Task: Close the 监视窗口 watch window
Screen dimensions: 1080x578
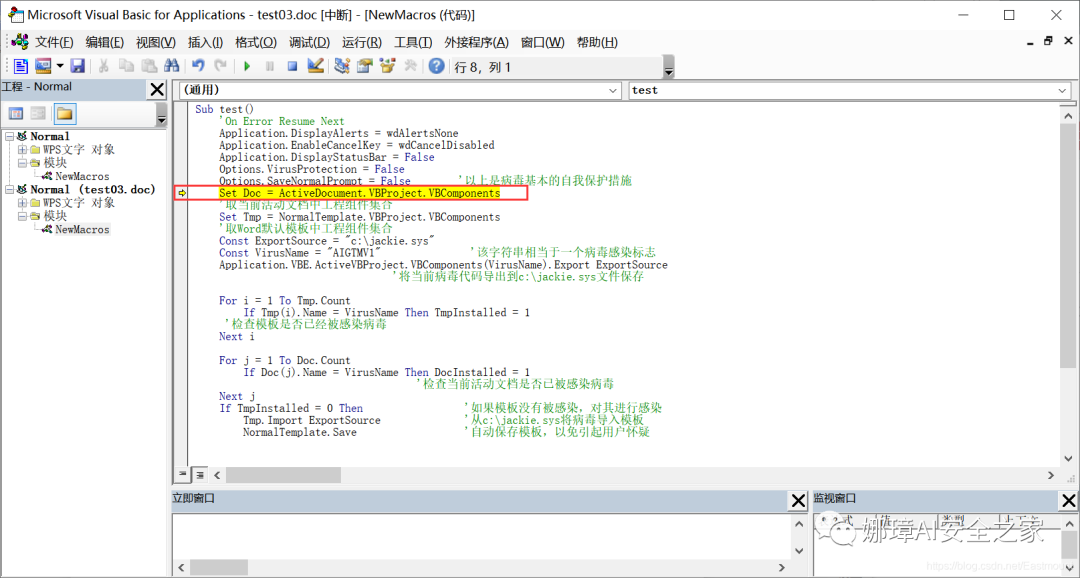Action: 1068,501
